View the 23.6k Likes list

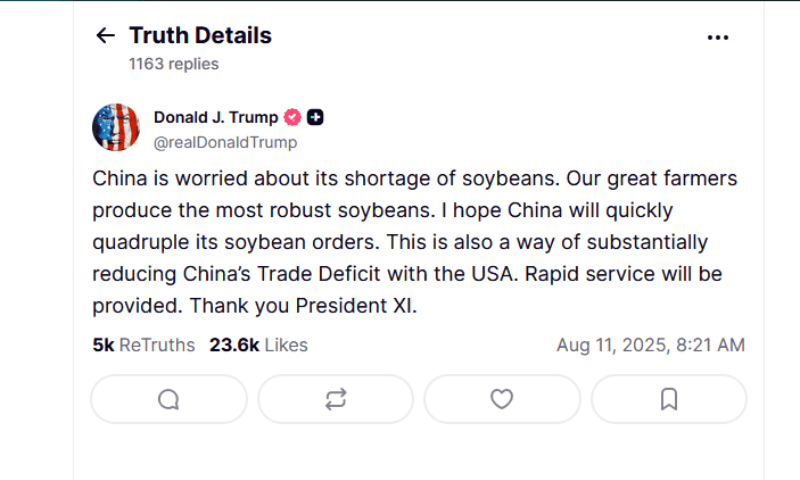[x=259, y=345]
